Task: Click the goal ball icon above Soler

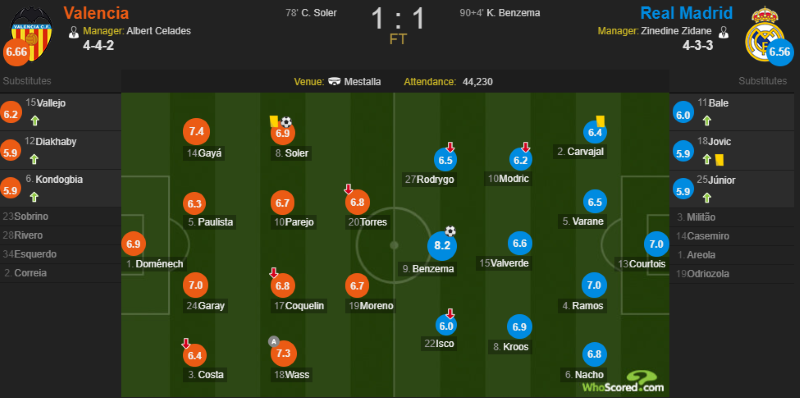Action: tap(286, 122)
